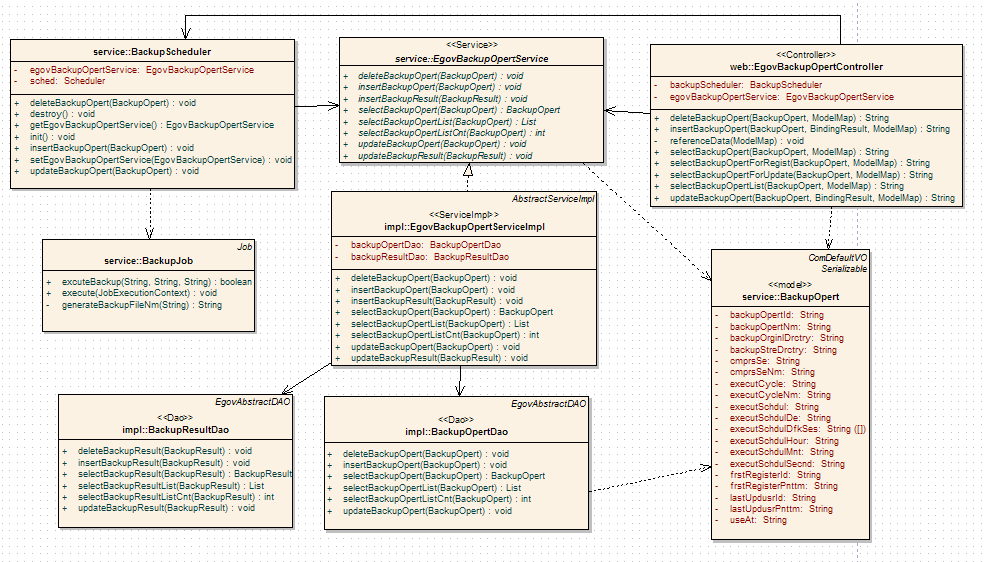The width and height of the screenshot is (987, 562).
Task: Click the service::BackupJob class title
Action: point(148,260)
